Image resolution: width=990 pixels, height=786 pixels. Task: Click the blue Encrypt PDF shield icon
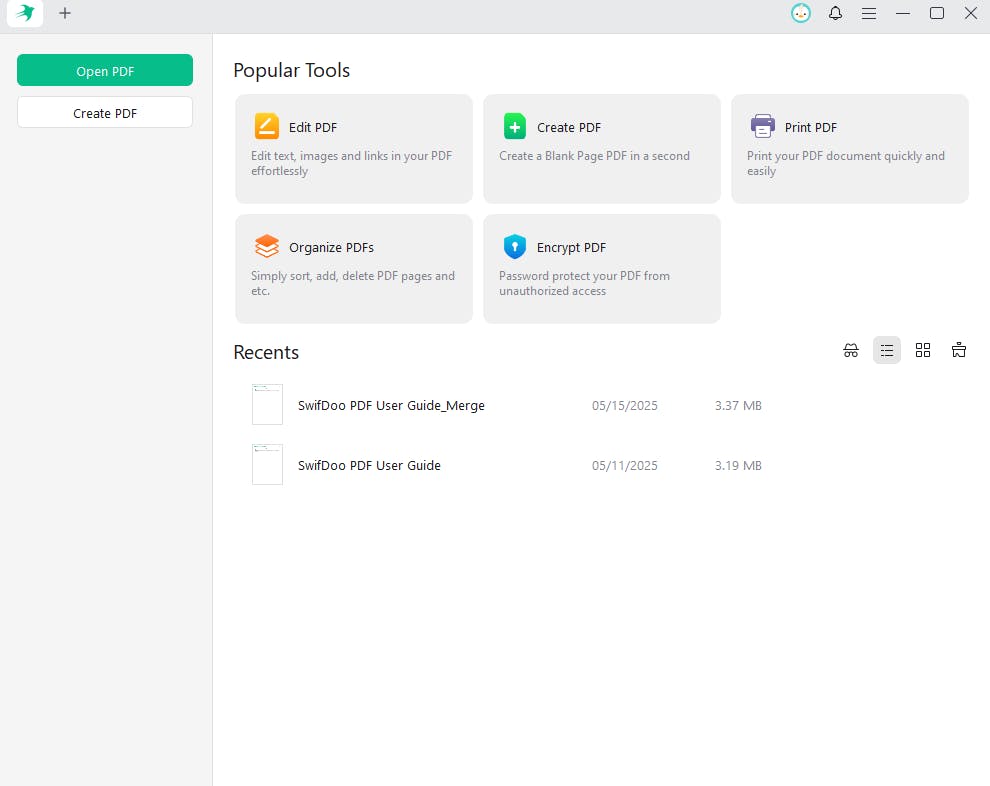pyautogui.click(x=515, y=246)
